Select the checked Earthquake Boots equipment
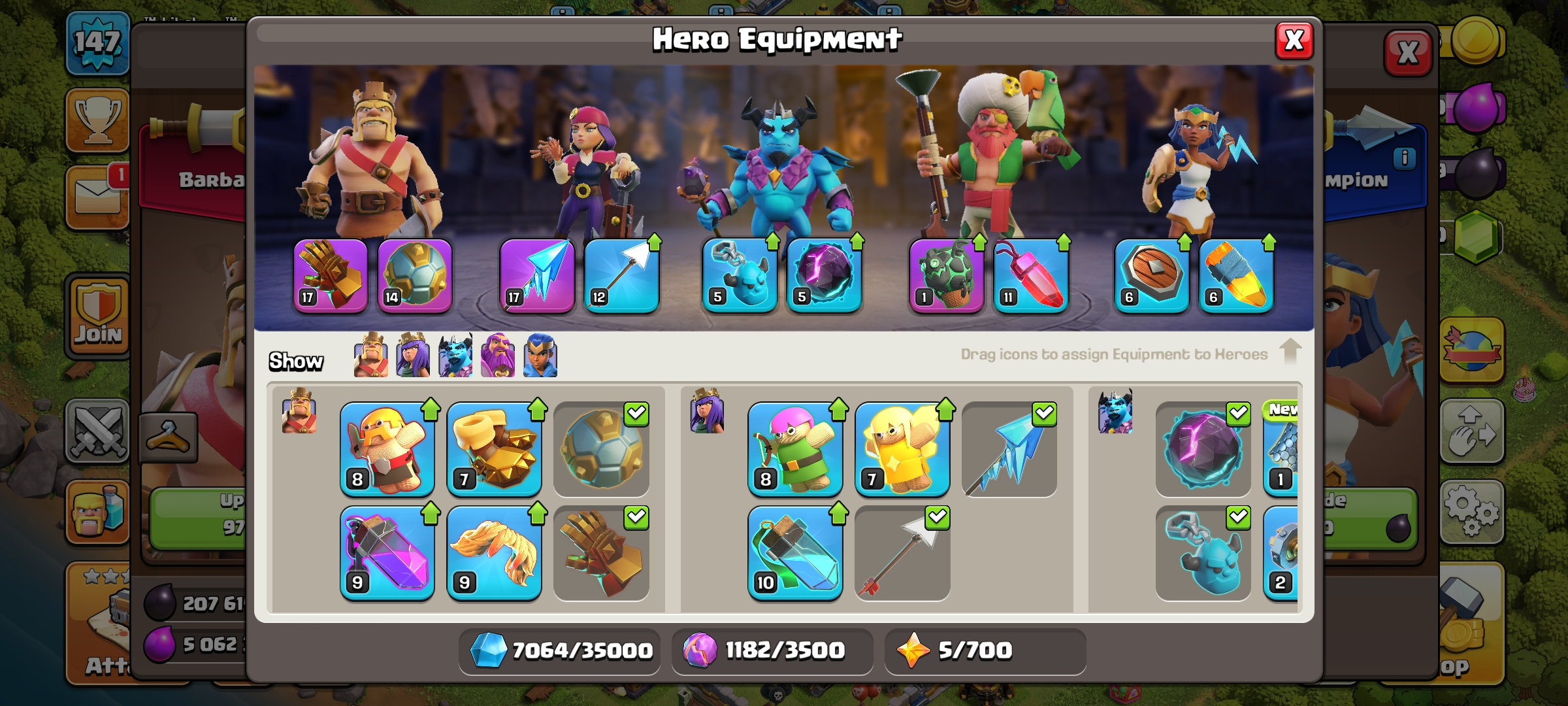The height and width of the screenshot is (706, 1568). [602, 449]
